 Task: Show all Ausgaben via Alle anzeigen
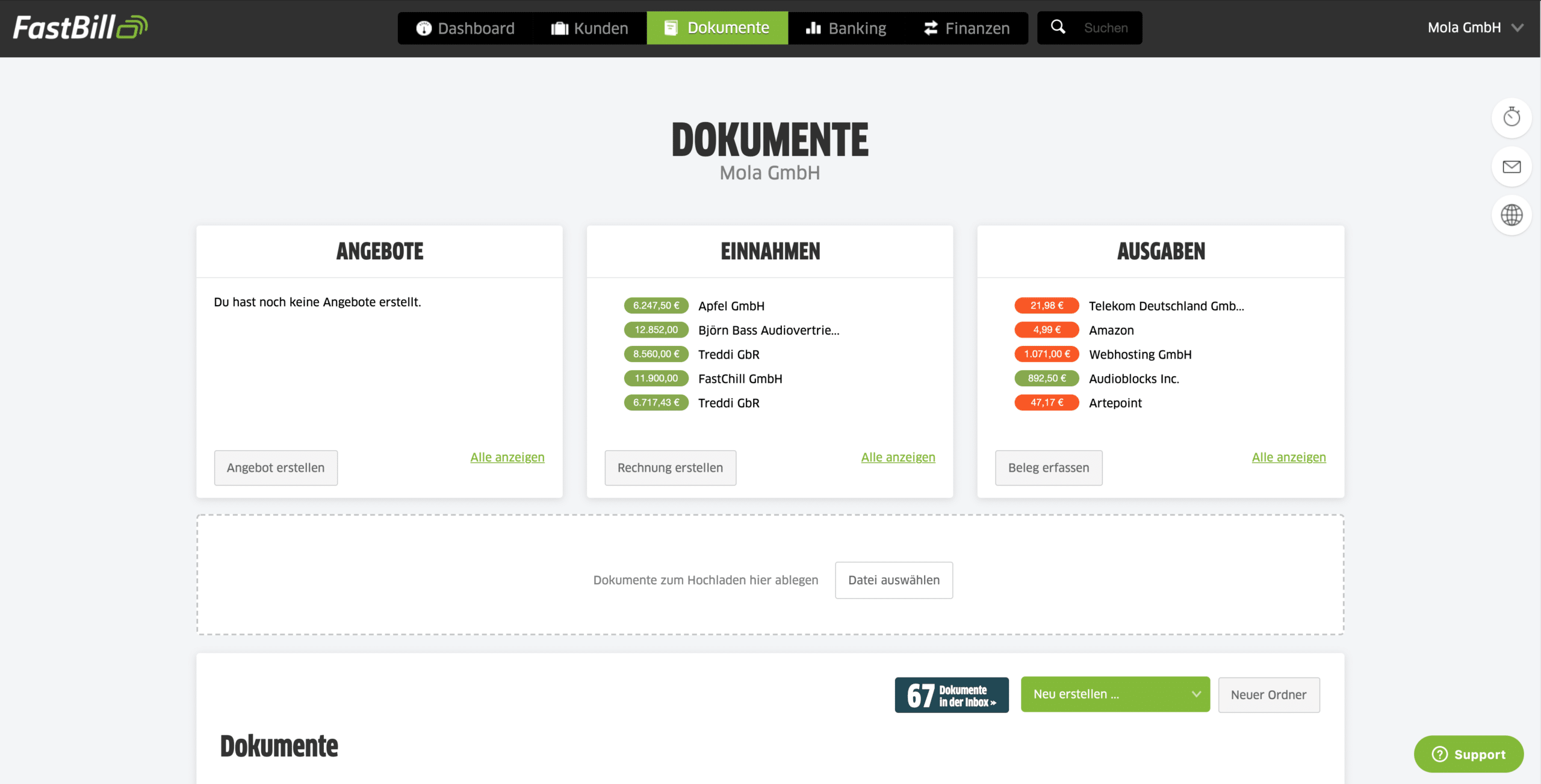tap(1289, 457)
